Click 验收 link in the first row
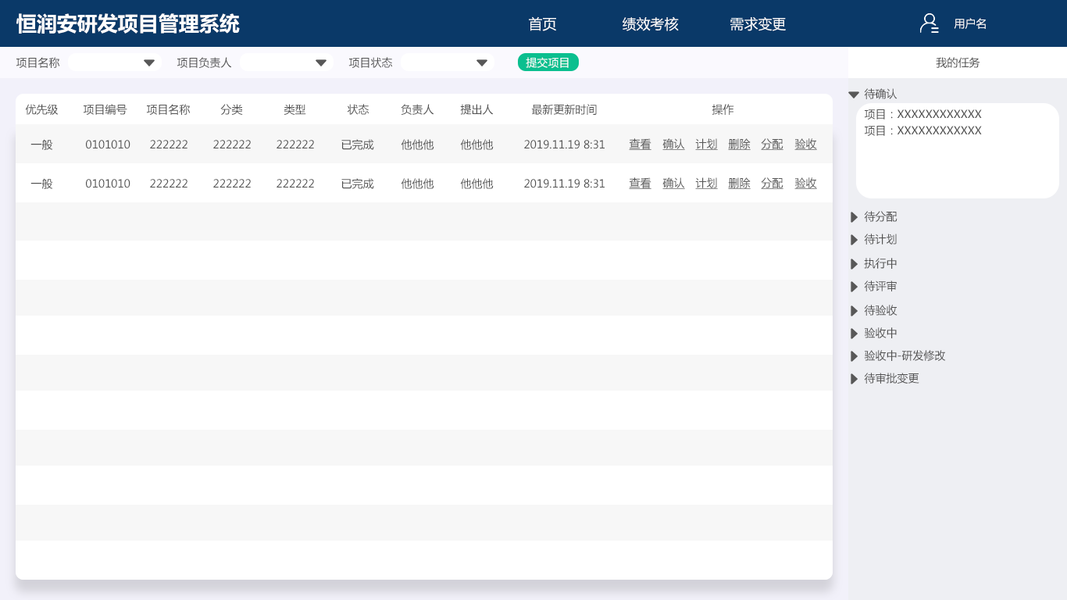 point(806,144)
